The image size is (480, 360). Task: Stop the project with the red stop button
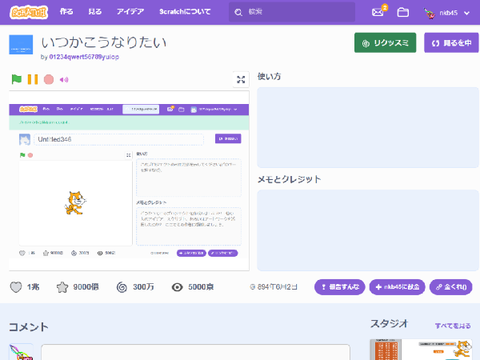(x=49, y=79)
